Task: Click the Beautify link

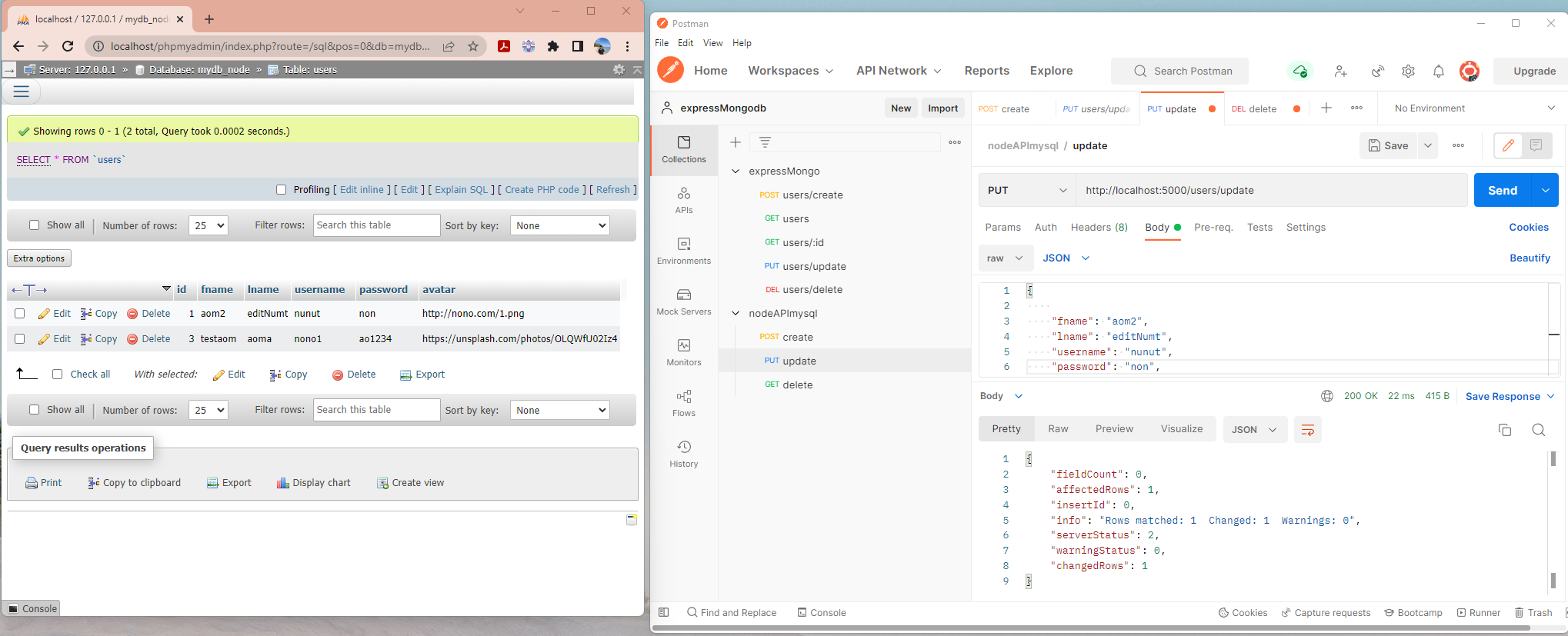Action: pos(1529,258)
